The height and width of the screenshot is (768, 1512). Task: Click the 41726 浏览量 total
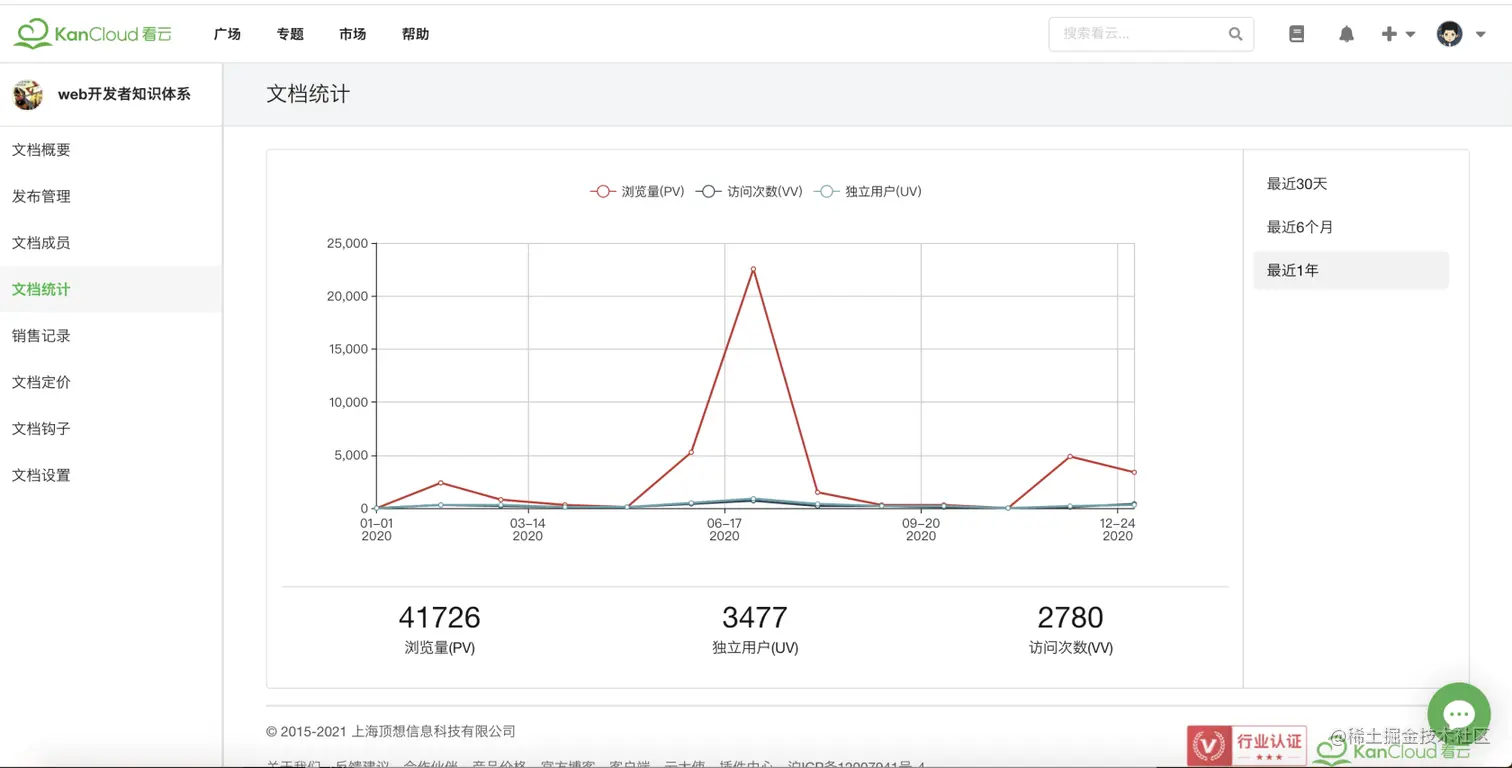(439, 617)
